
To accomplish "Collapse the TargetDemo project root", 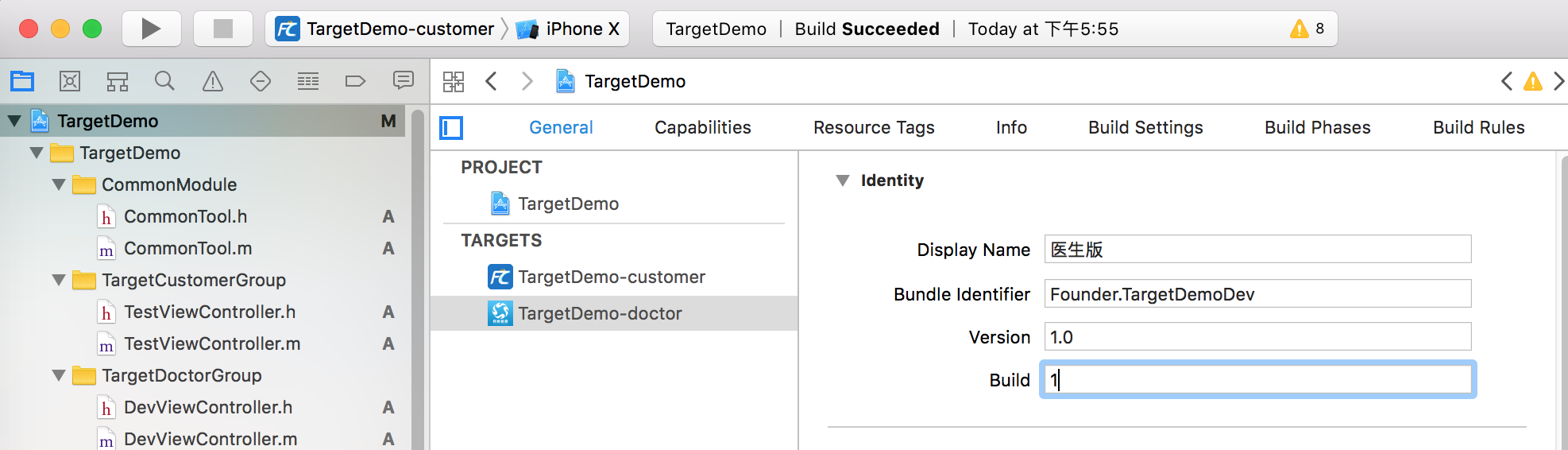I will pos(14,121).
